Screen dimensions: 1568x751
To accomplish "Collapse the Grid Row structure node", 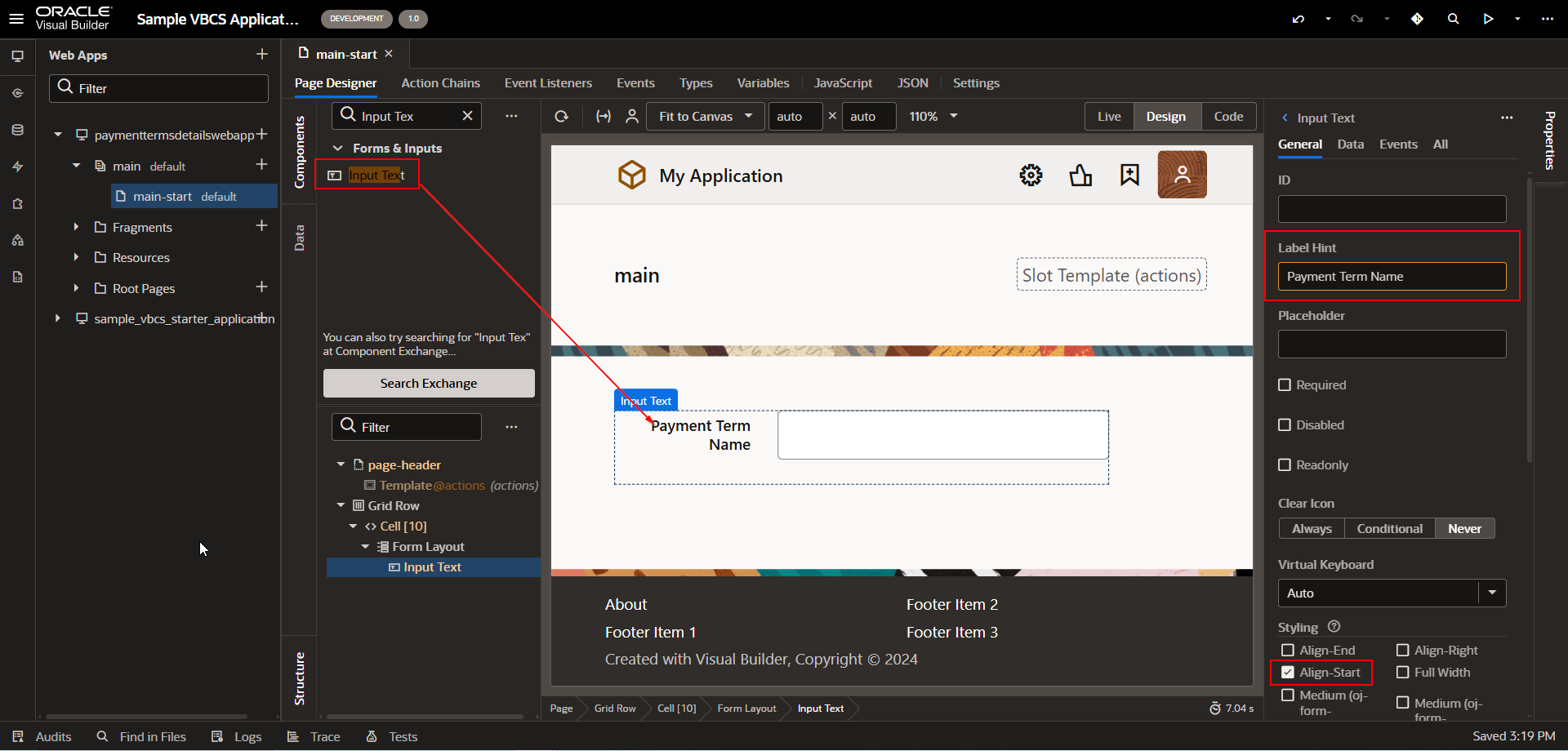I will [x=341, y=505].
